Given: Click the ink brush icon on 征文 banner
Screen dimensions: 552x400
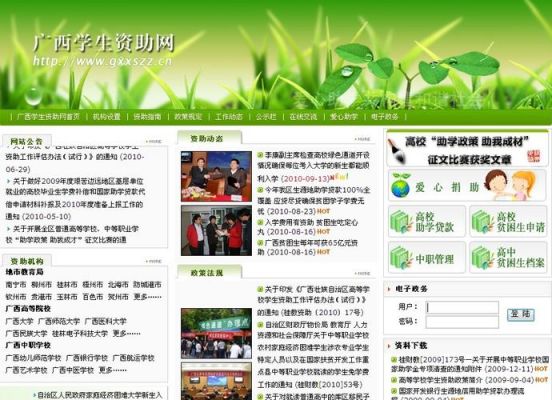Looking at the screenshot, I should (x=396, y=151).
